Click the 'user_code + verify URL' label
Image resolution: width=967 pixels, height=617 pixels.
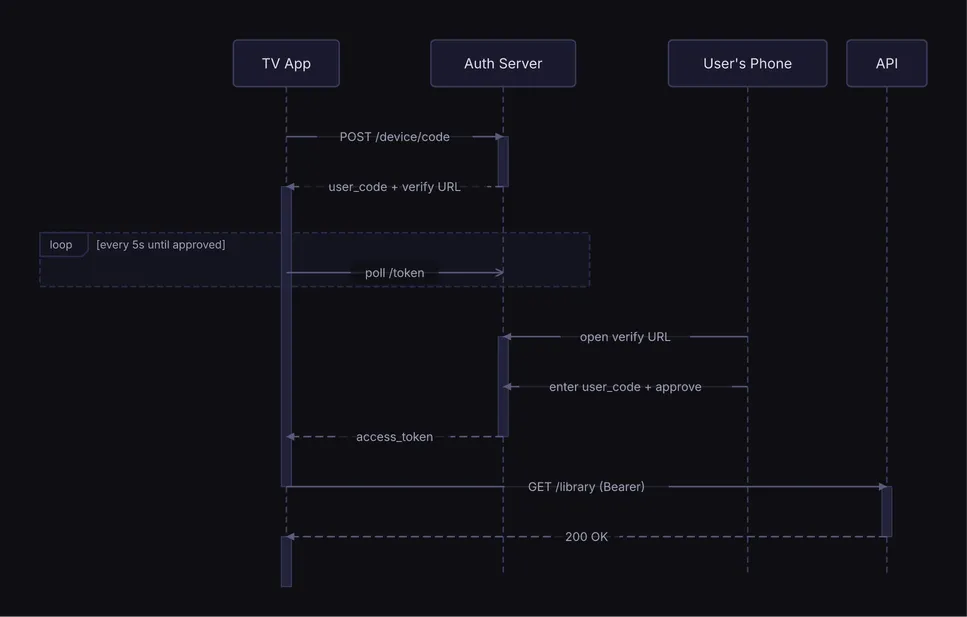[x=395, y=187]
